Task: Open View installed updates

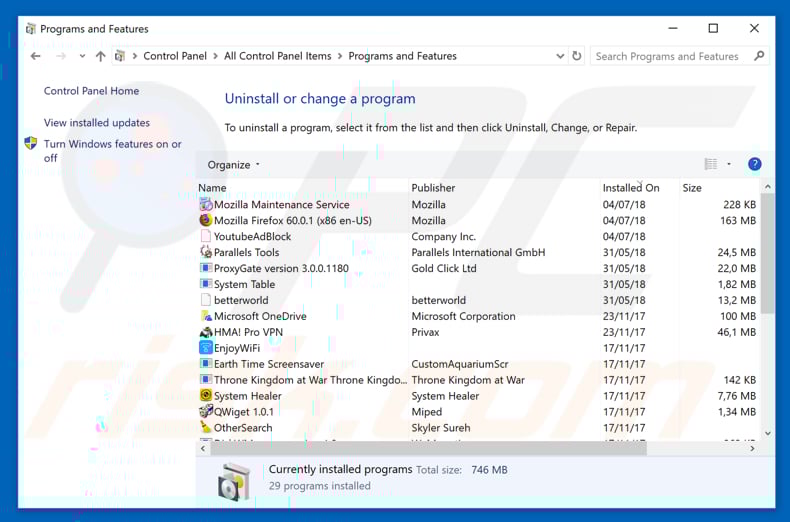Action: [97, 122]
